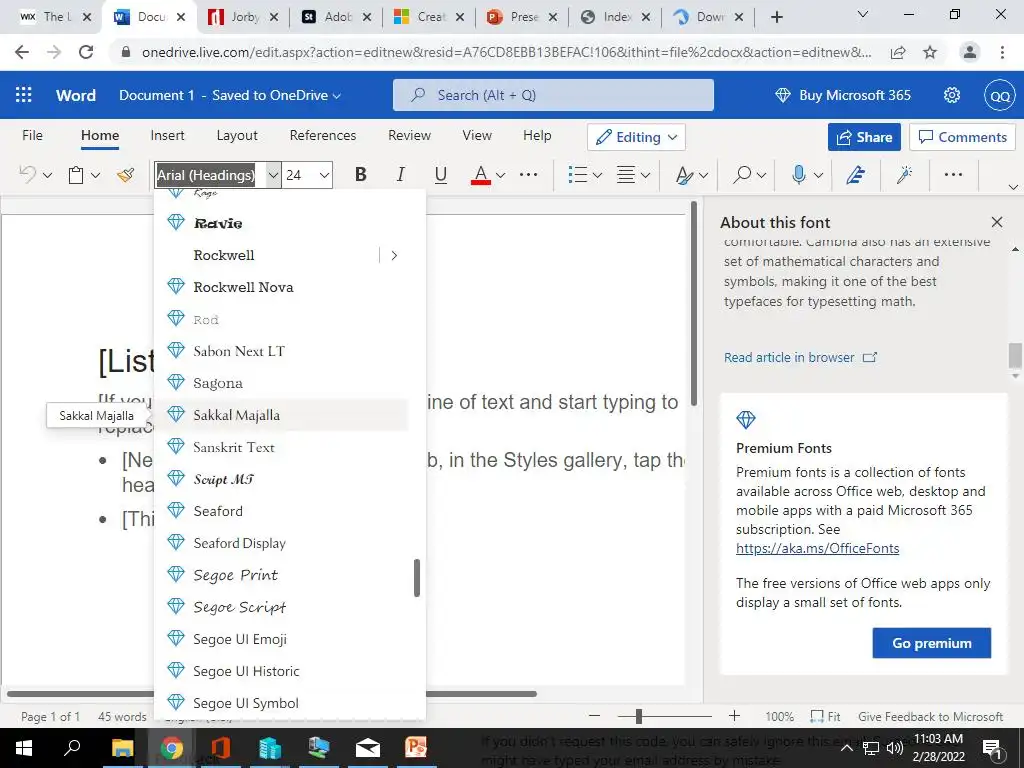Open the Word app launcher grid

(x=24, y=95)
